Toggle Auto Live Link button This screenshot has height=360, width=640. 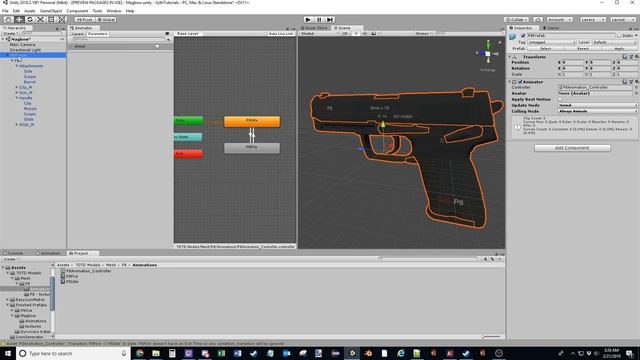(281, 34)
